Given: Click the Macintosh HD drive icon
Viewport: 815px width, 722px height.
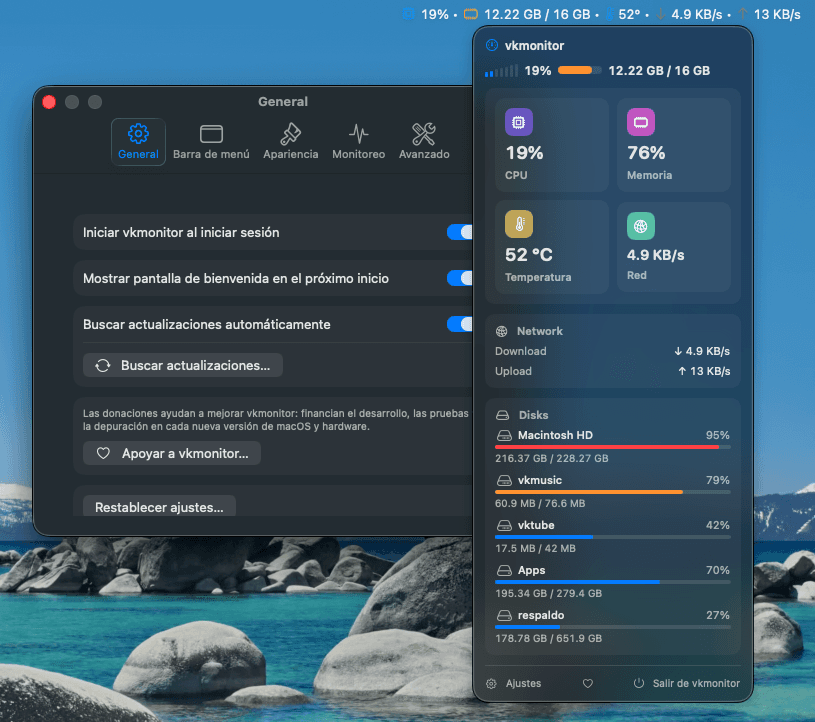Looking at the screenshot, I should click(504, 435).
